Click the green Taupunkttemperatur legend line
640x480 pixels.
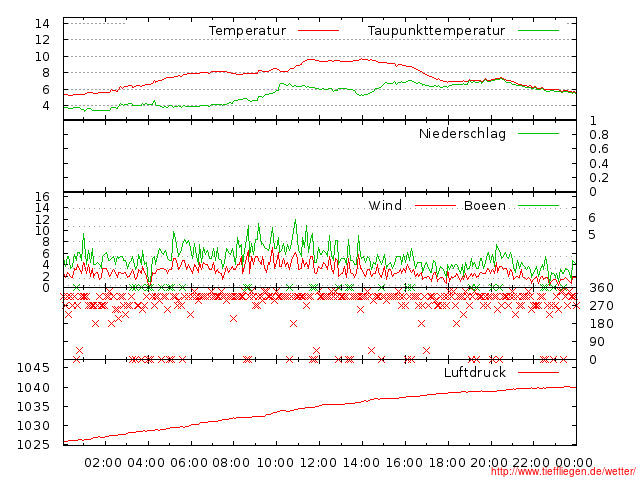pyautogui.click(x=538, y=31)
